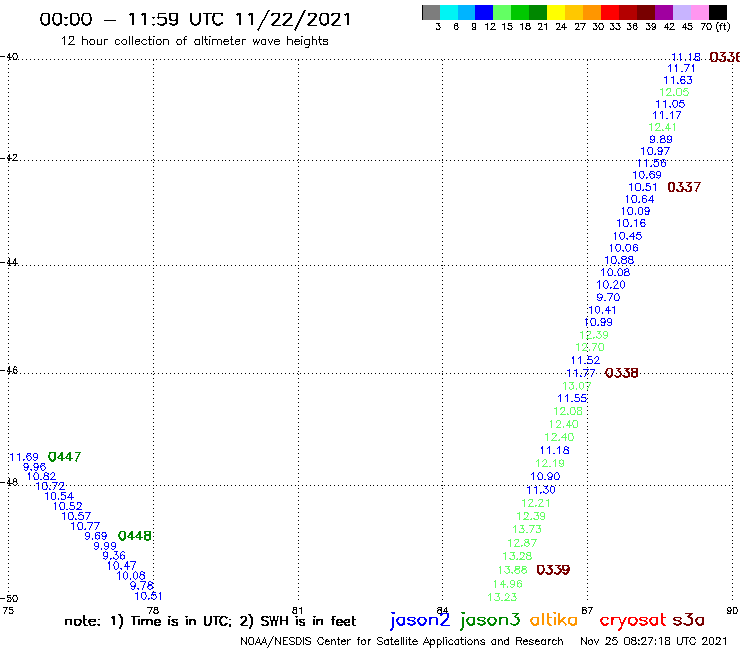The width and height of the screenshot is (740, 650).
Task: Click the green wave height value 12.19
Action: (x=550, y=463)
